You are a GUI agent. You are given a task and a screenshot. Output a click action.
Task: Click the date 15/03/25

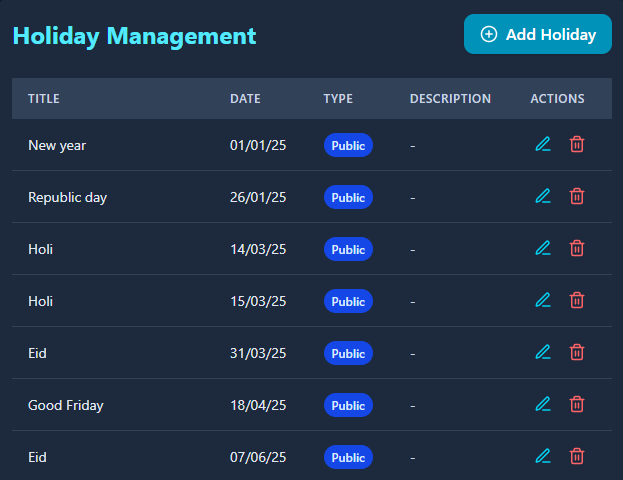pos(258,302)
